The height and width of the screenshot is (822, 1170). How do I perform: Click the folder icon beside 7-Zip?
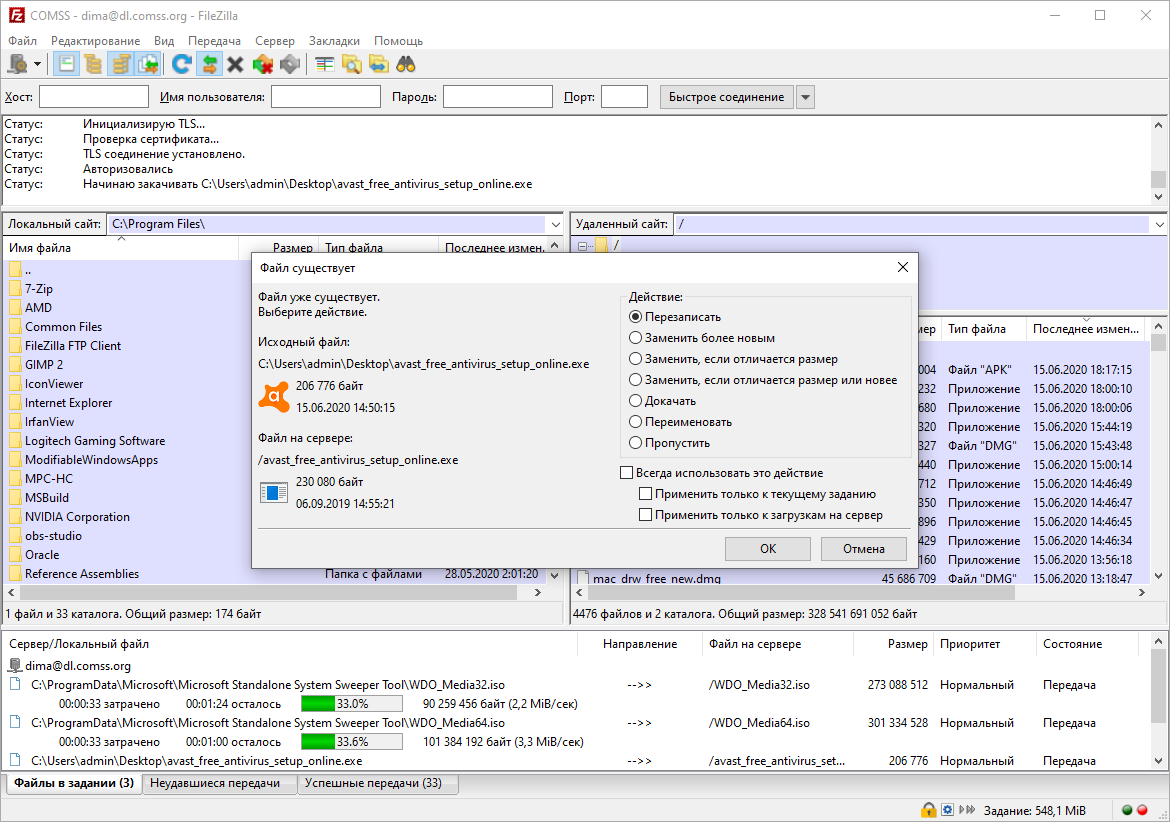(x=15, y=289)
